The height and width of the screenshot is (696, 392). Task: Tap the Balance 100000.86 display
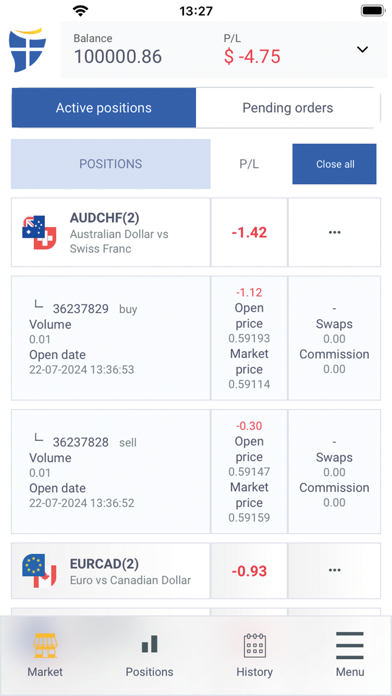pyautogui.click(x=118, y=50)
